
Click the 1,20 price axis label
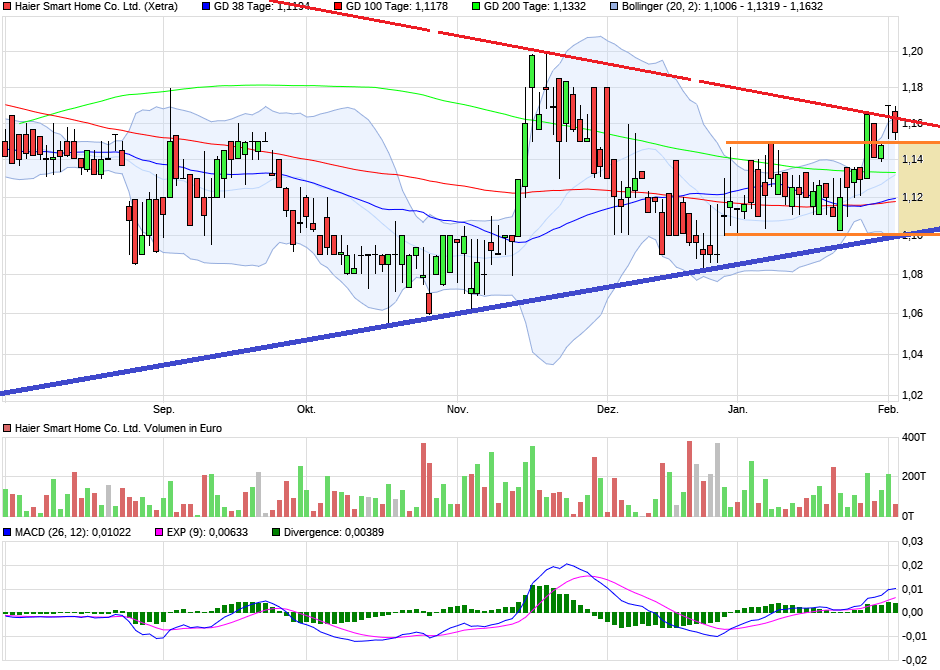click(911, 51)
